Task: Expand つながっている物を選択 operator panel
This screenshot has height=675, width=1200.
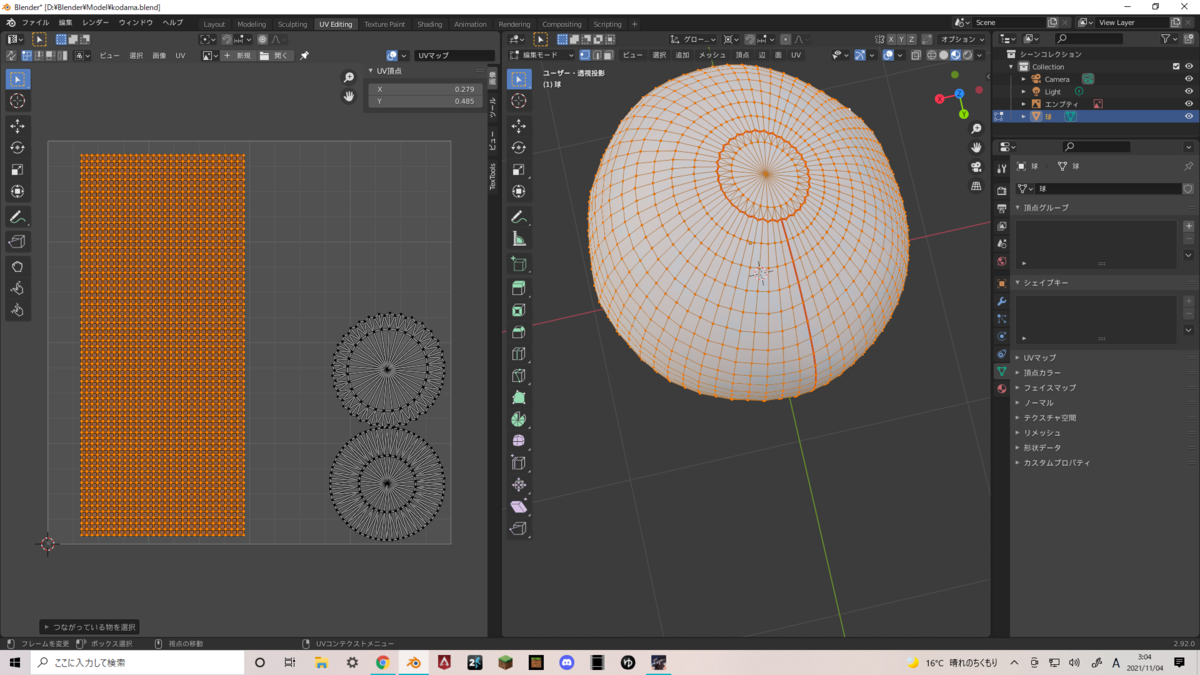Action: tap(90, 627)
